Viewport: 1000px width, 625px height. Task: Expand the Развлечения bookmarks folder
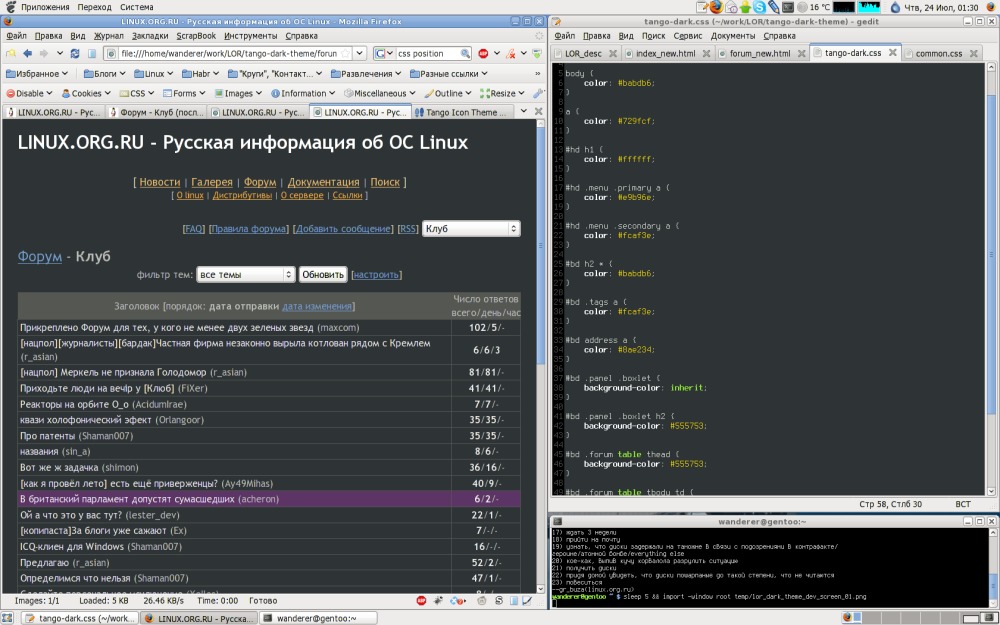[x=366, y=74]
